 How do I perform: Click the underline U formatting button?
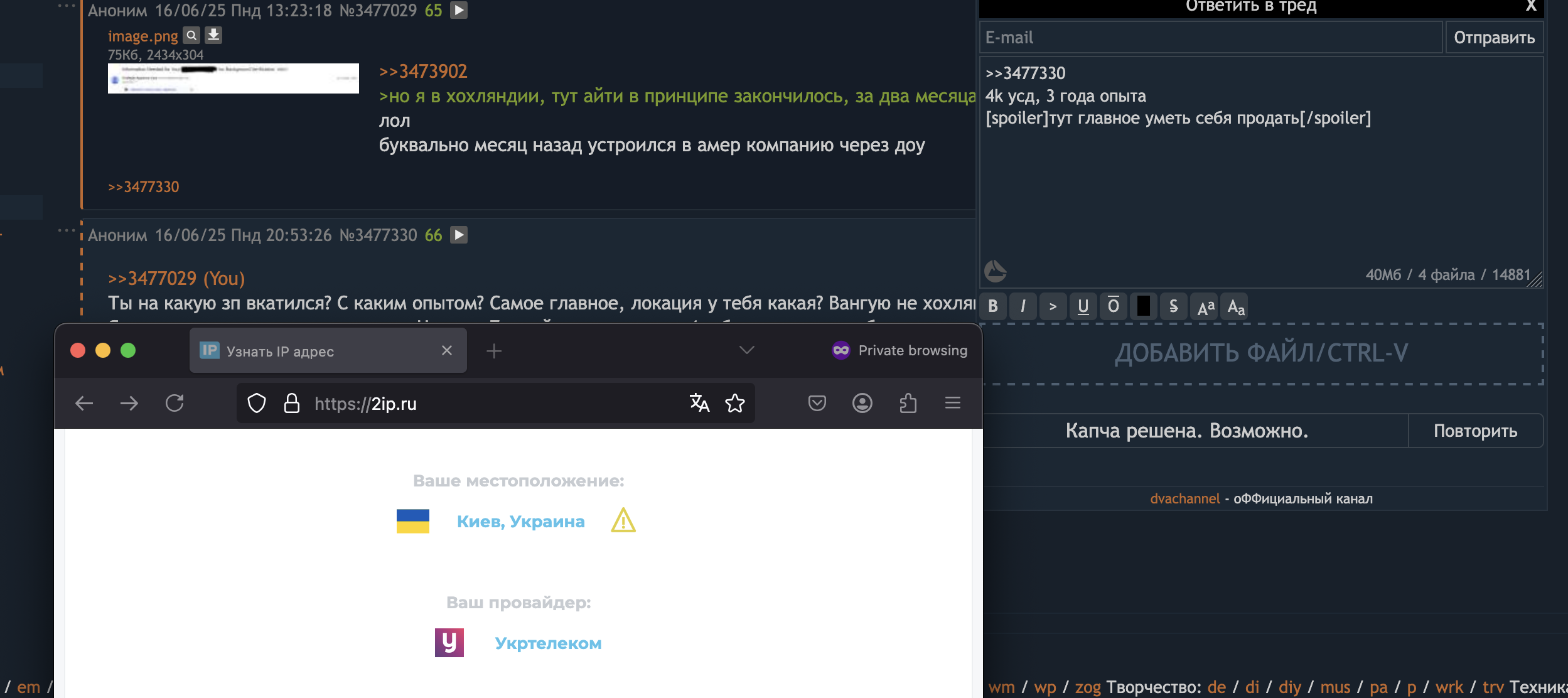pyautogui.click(x=1083, y=306)
